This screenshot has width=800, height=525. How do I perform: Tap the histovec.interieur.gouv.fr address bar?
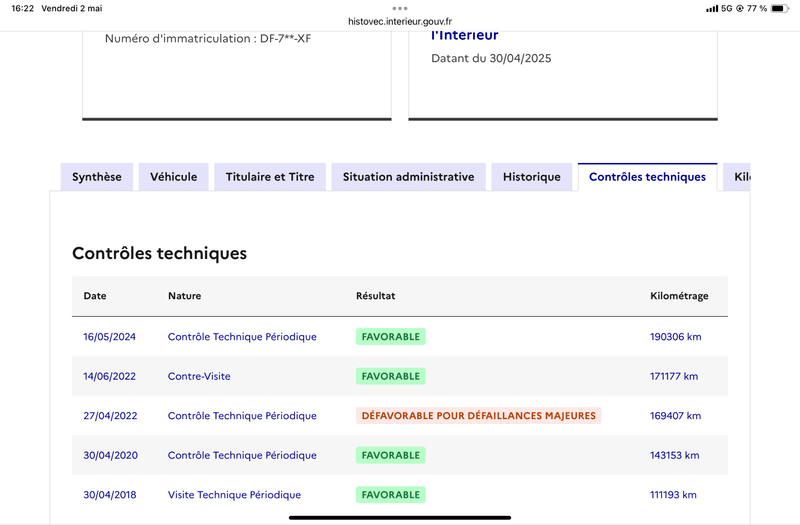pos(400,20)
